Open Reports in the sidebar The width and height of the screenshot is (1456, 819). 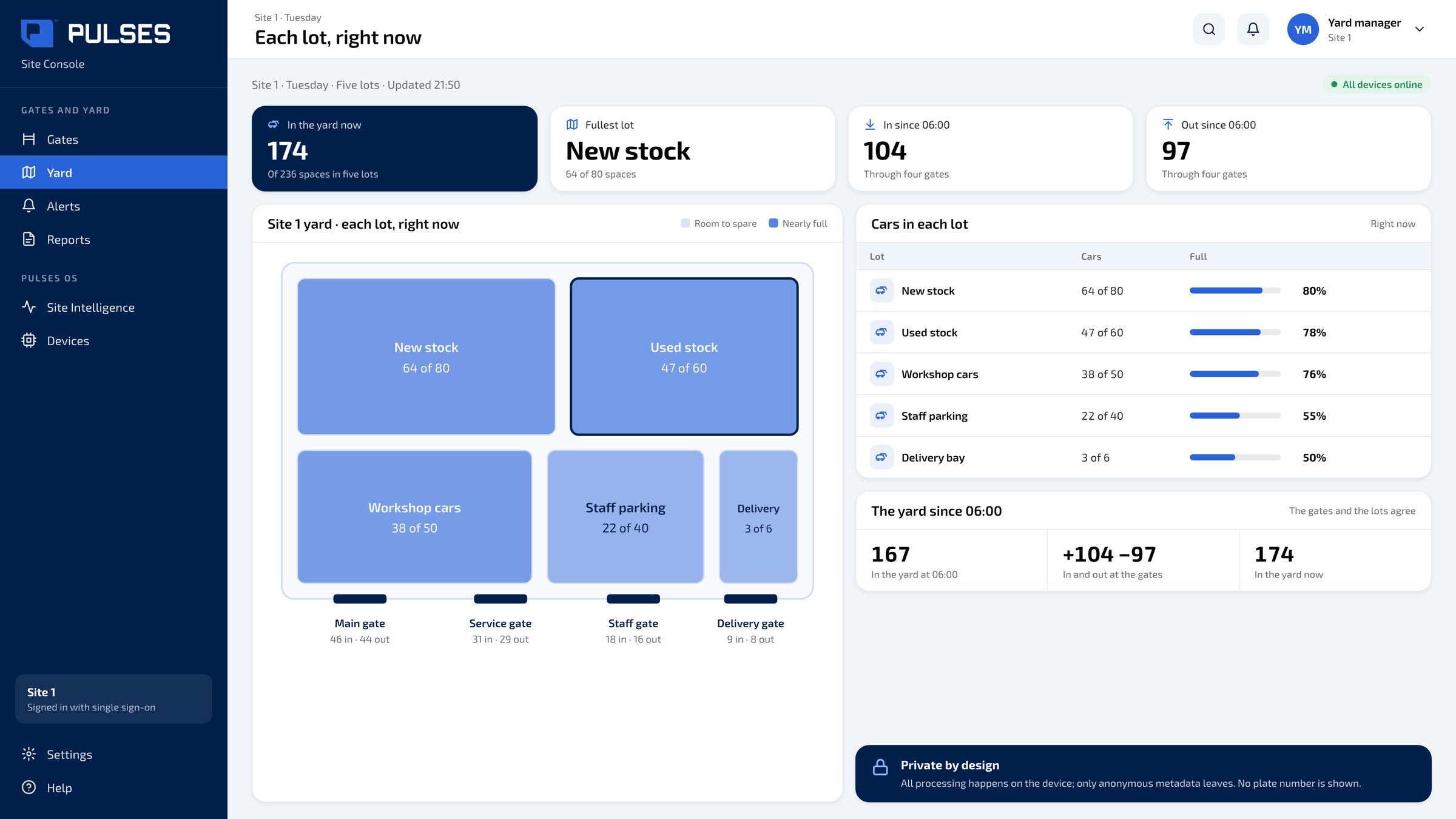point(113,239)
